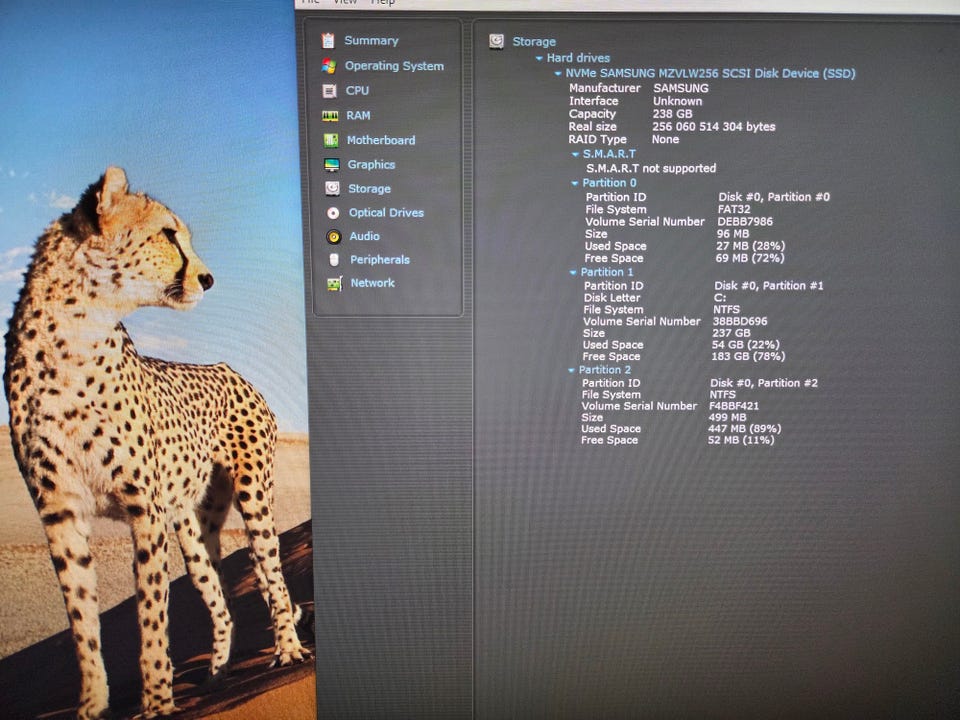Viewport: 960px width, 720px height.
Task: Select the Manufacturer value SAMSUNG
Action: (x=681, y=88)
